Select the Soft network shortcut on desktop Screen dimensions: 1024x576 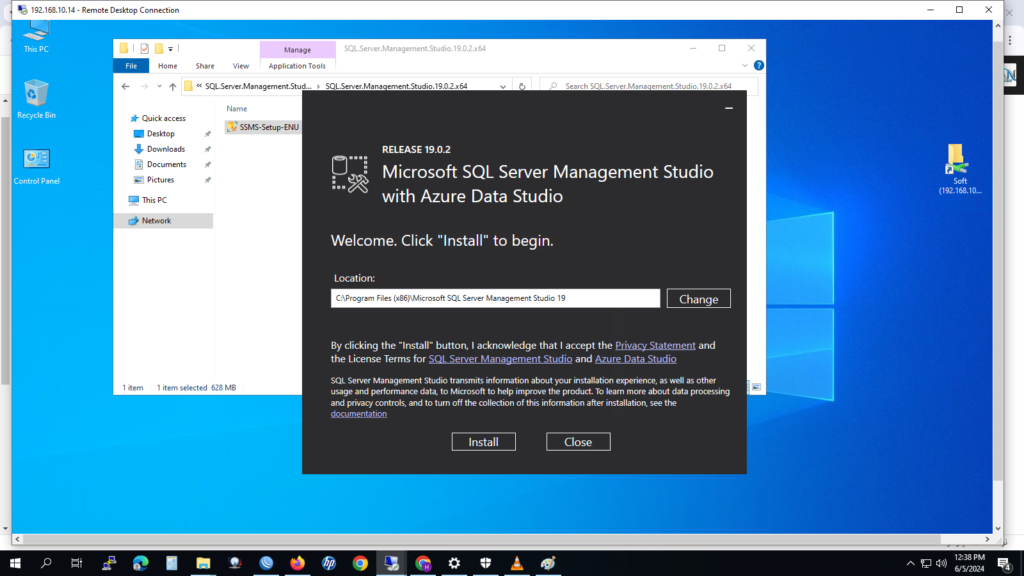click(x=959, y=168)
